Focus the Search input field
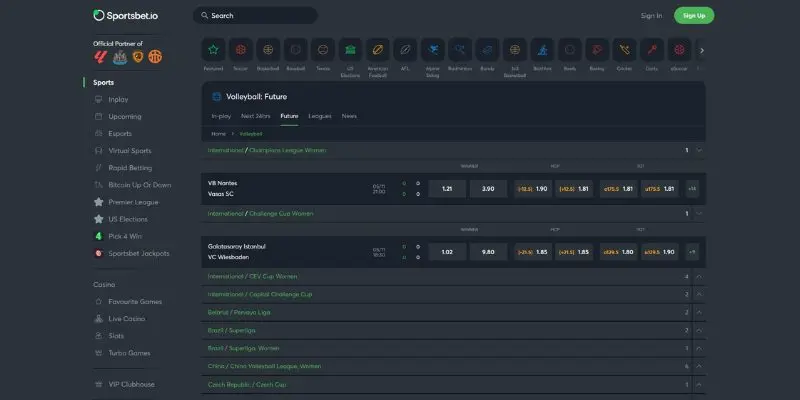Image resolution: width=800 pixels, height=400 pixels. click(x=255, y=15)
